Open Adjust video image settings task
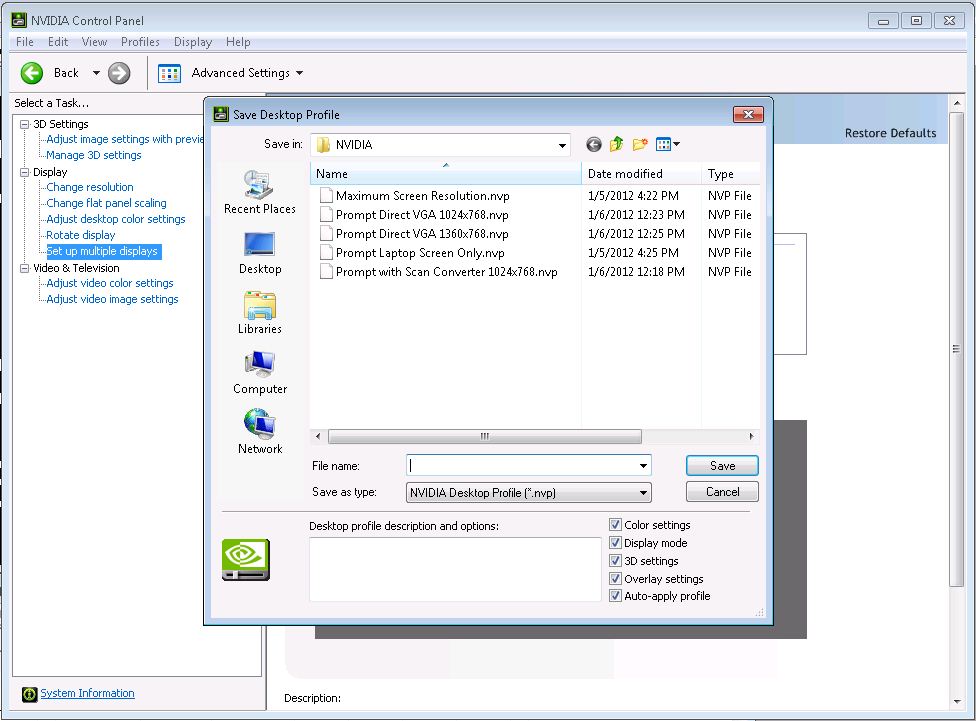The width and height of the screenshot is (976, 721). pos(112,299)
